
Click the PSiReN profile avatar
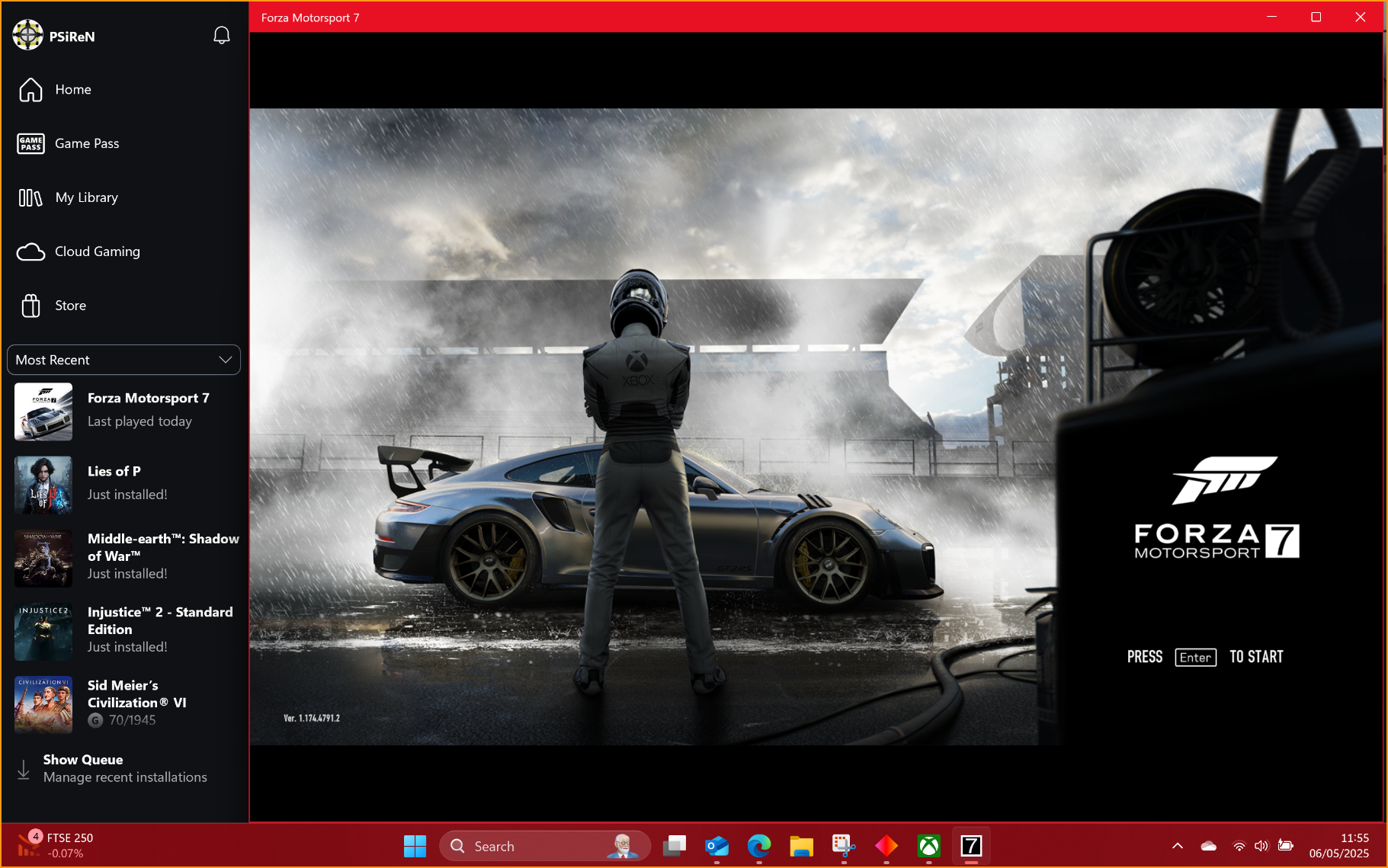tap(27, 35)
